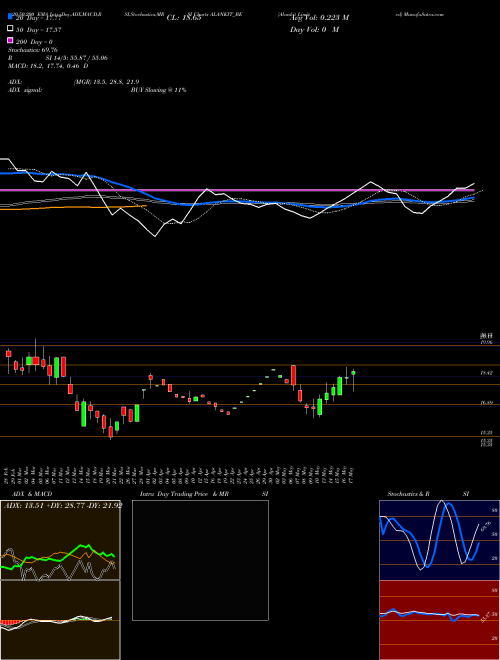Viewport: 500px width, 660px height.
Task: Click the 'Stochastics: 69.76' reading
Action: (x=33, y=50)
